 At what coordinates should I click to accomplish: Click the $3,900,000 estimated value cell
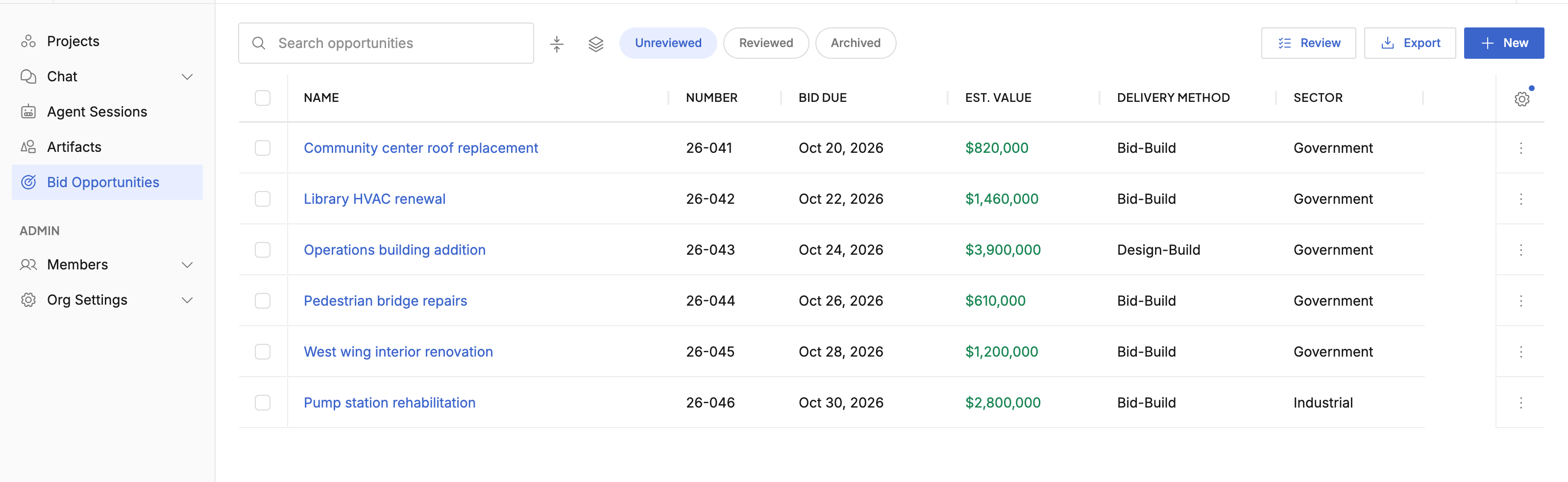coord(1003,250)
